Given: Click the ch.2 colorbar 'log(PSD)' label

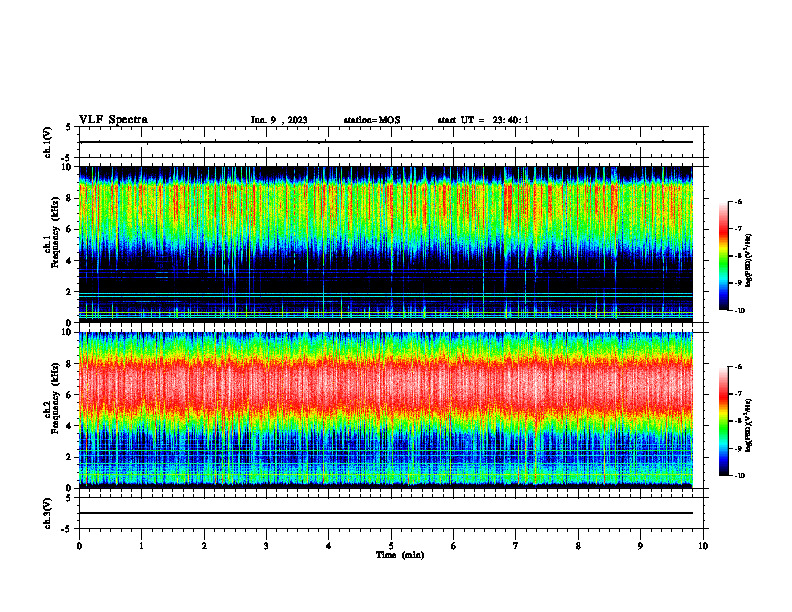Looking at the screenshot, I should 749,425.
